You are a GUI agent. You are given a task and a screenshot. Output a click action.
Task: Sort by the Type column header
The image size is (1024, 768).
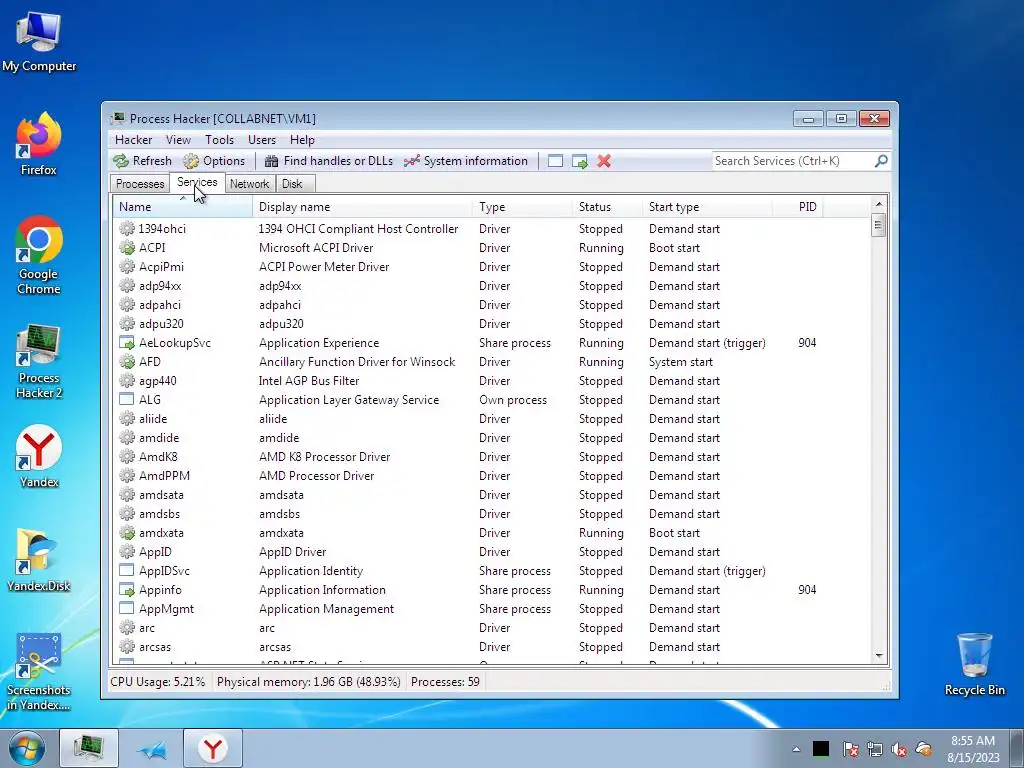click(522, 206)
